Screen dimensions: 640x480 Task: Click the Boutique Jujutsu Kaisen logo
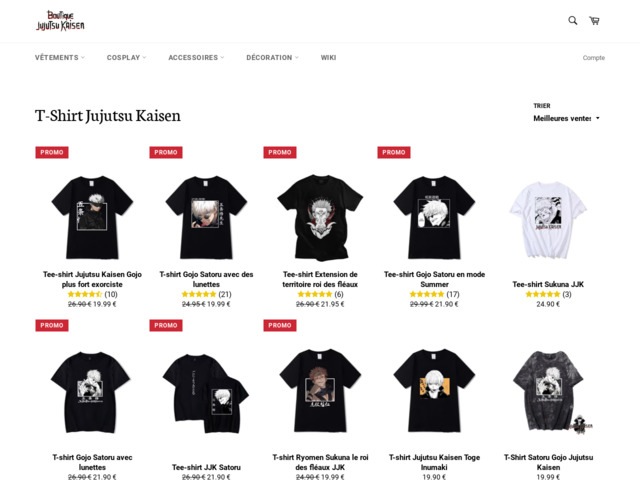[60, 21]
